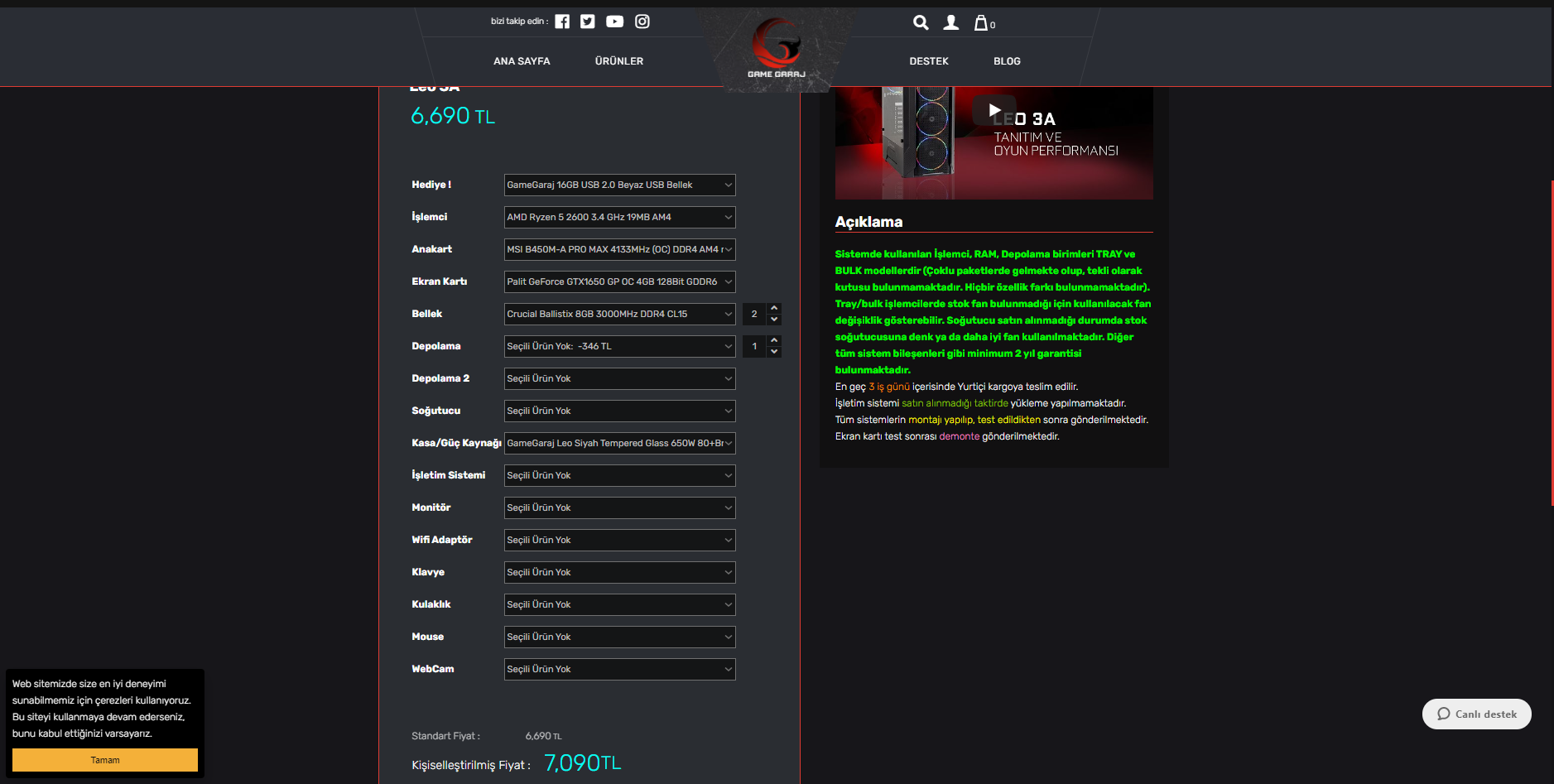Open the WebCam dropdown

coord(620,670)
